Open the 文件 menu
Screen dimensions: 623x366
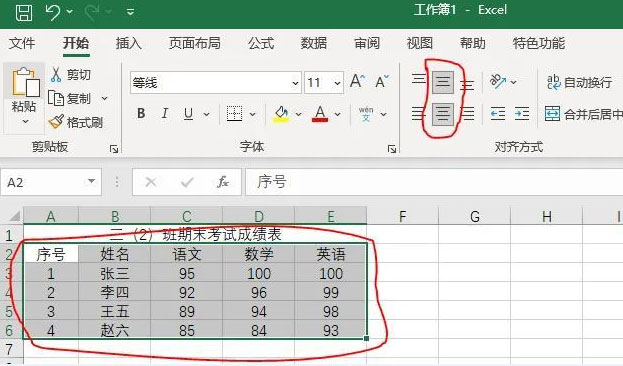pyautogui.click(x=22, y=43)
